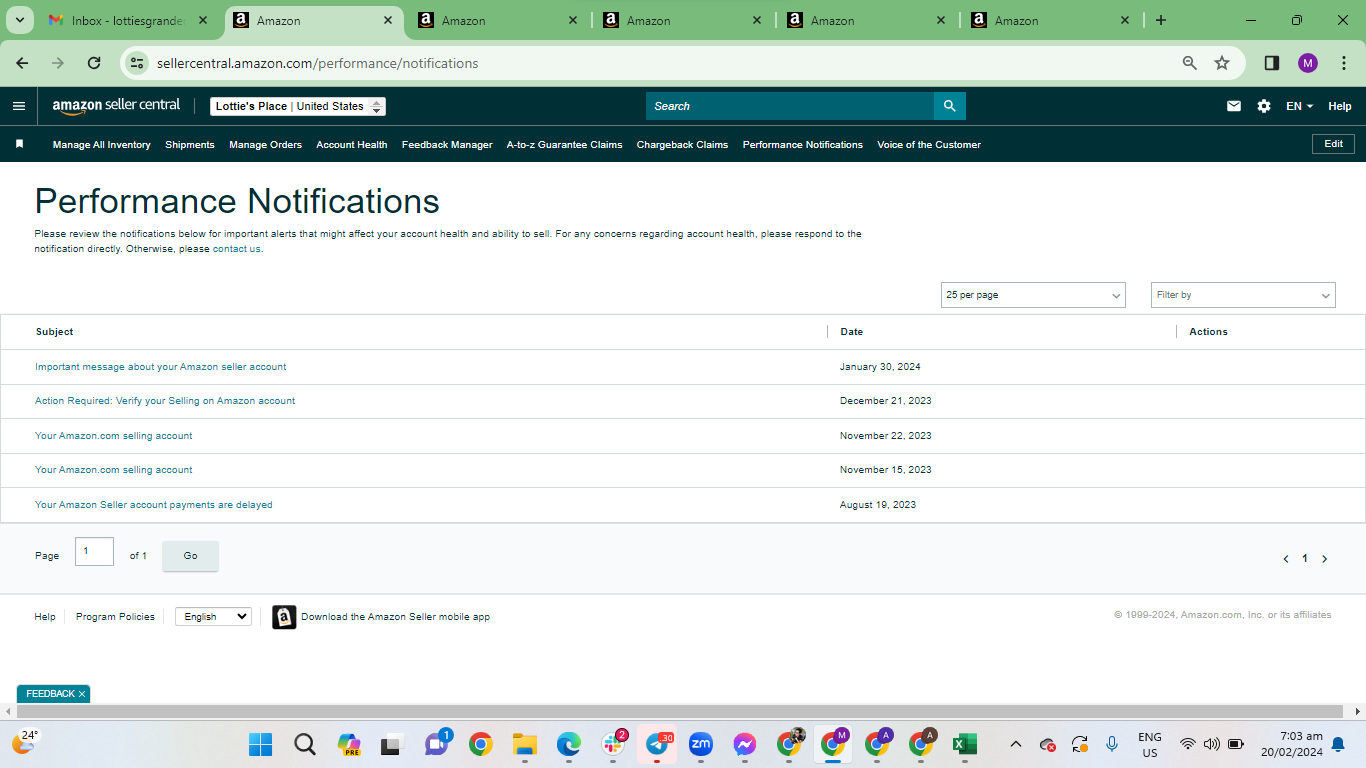Open the Chrome side panel icon

click(1272, 63)
